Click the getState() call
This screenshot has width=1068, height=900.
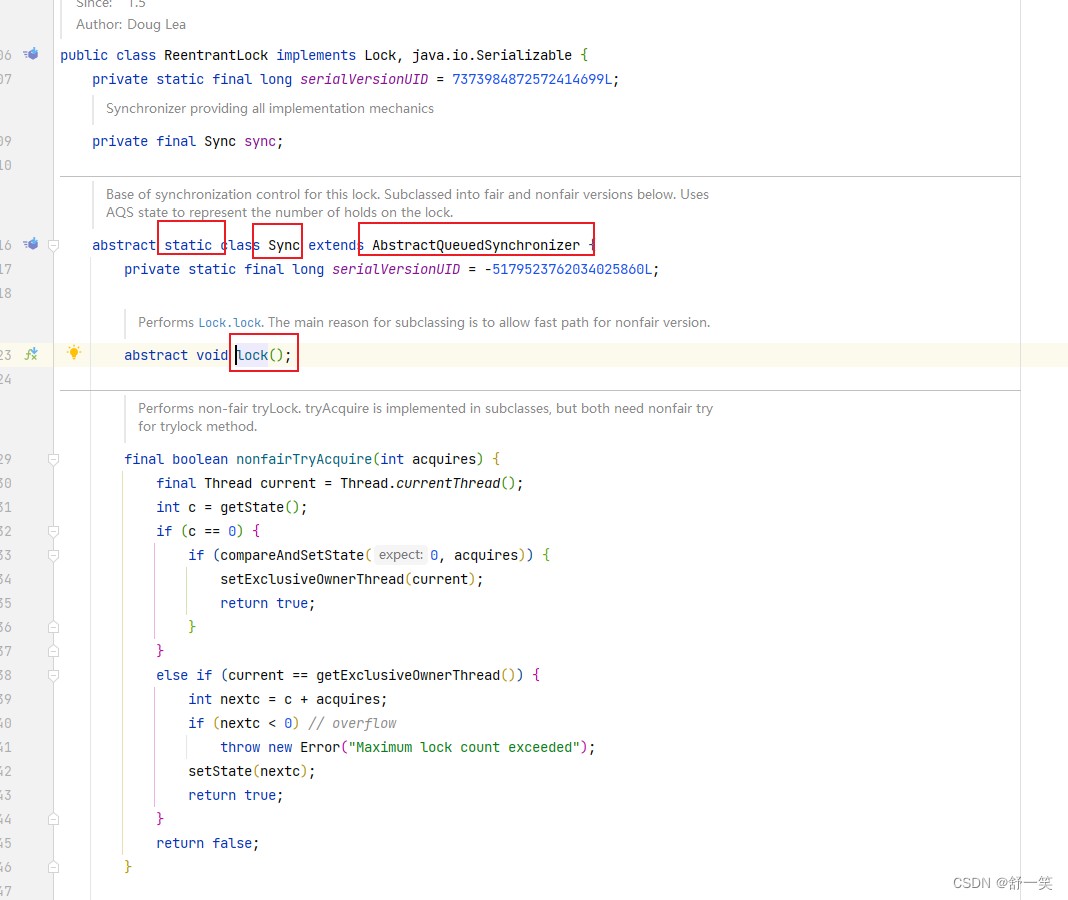260,507
